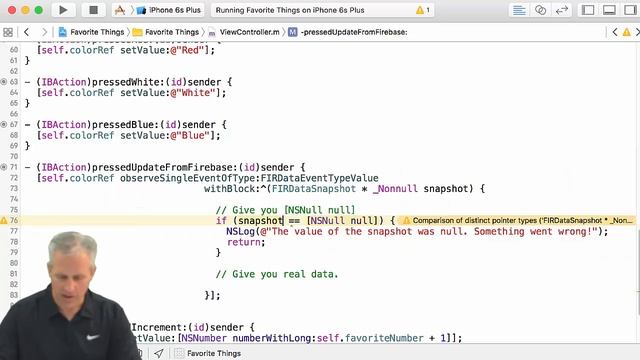Viewport: 640px width, 360px height.
Task: Stop the running app
Action: click(93, 10)
